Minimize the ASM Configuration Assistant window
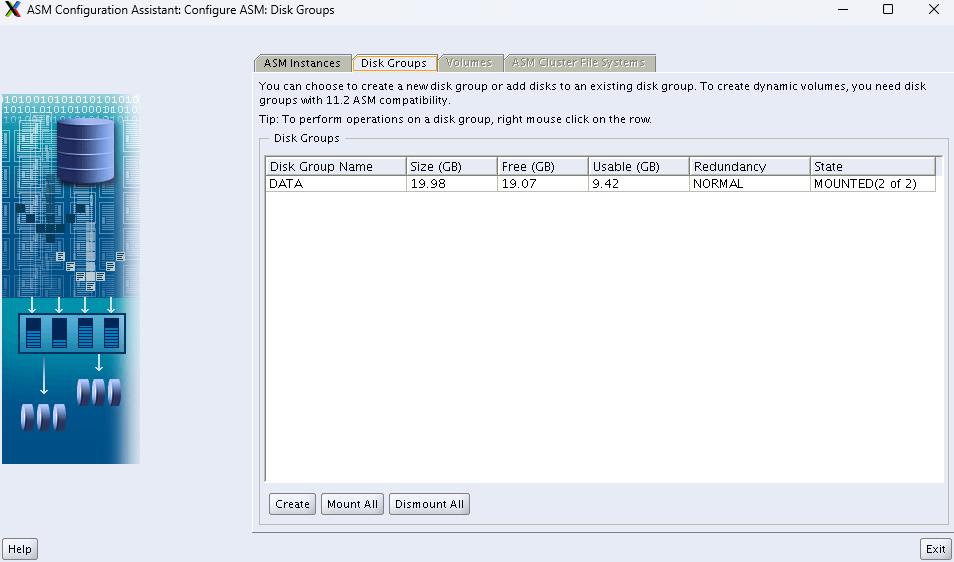The image size is (954, 562). click(x=843, y=10)
